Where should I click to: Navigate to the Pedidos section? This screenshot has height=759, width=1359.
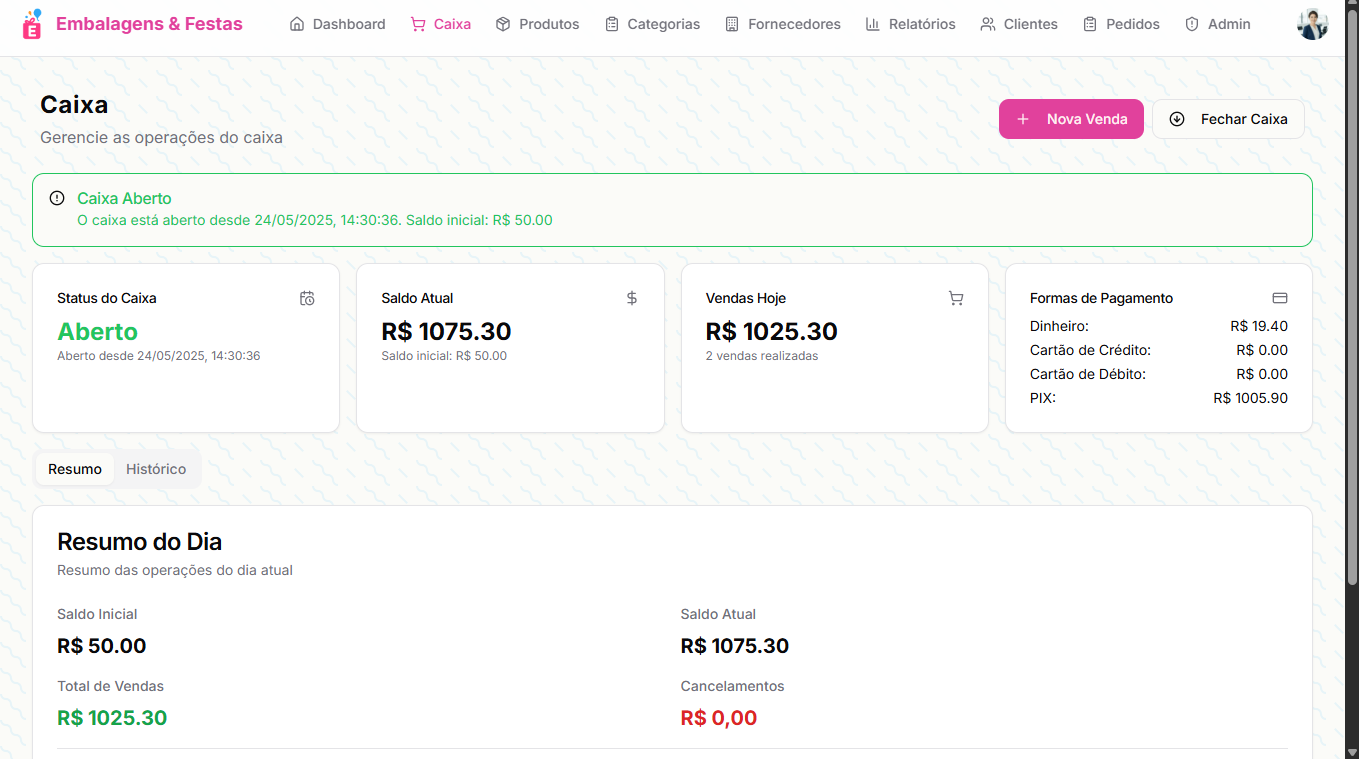[x=1121, y=24]
